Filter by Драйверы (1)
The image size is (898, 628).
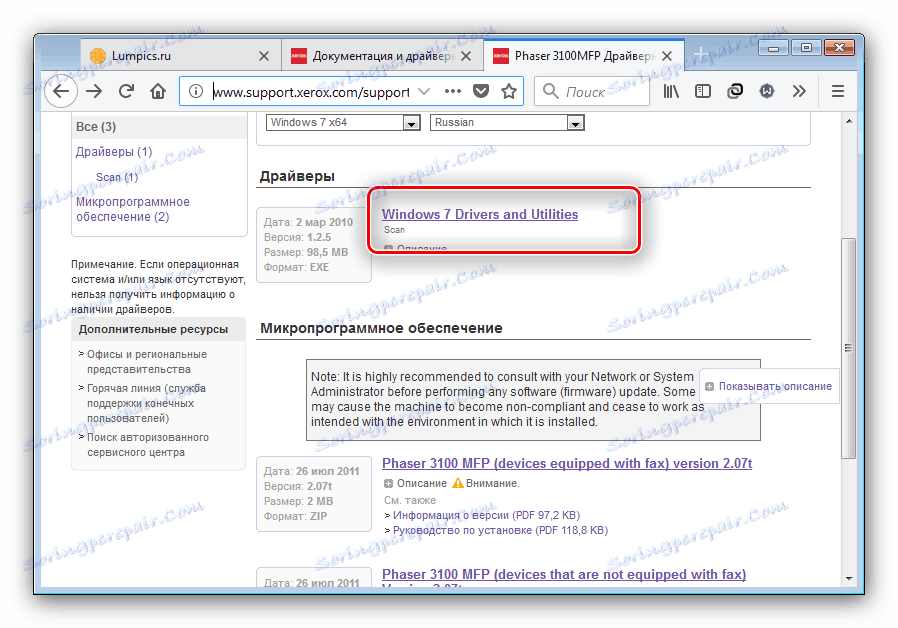(x=114, y=152)
